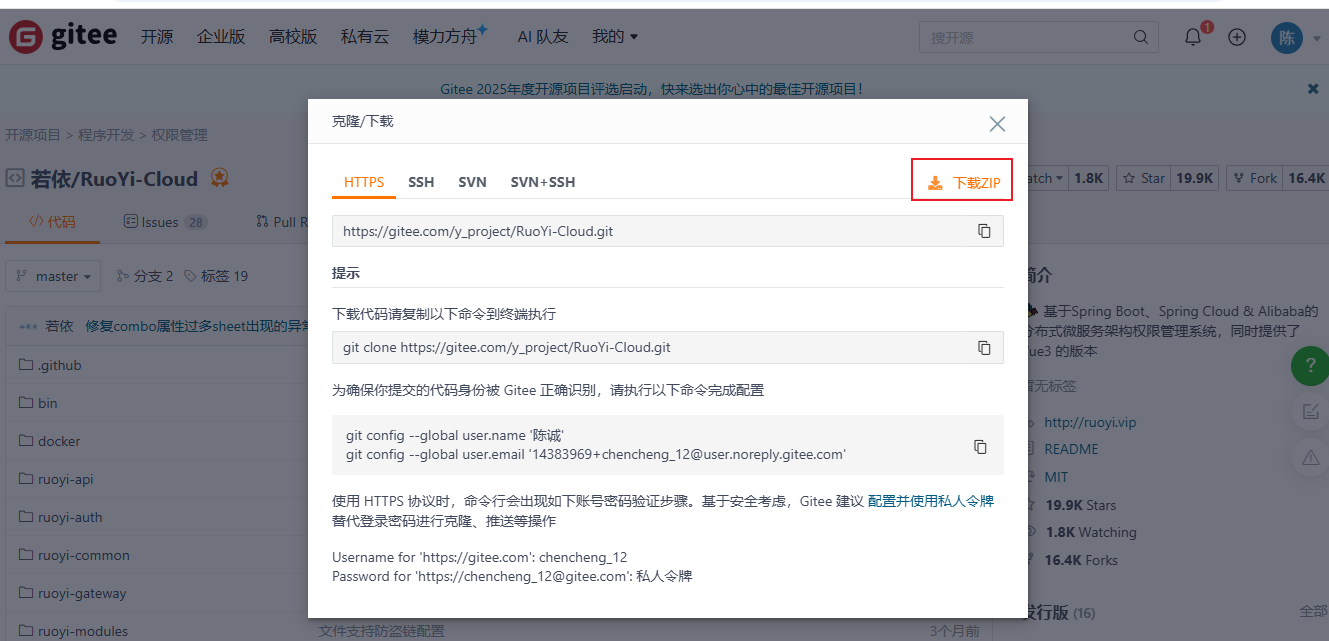The height and width of the screenshot is (641, 1329).
Task: Open the 权限管理 breadcrumb link
Action: [179, 135]
